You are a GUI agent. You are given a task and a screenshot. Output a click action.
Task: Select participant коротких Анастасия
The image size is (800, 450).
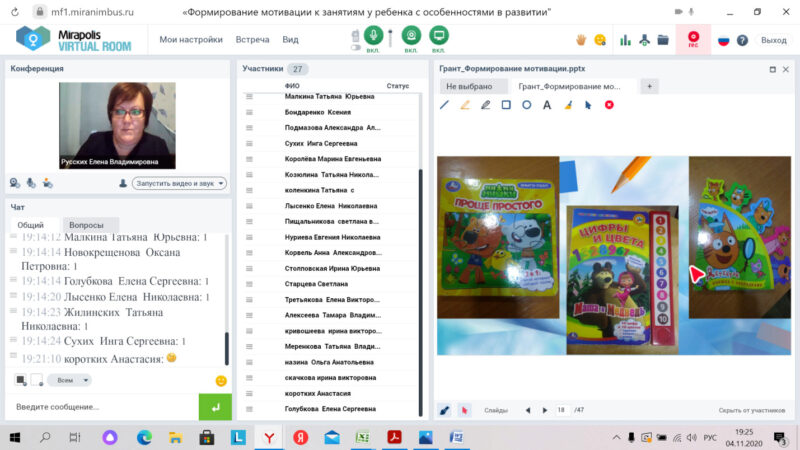[317, 393]
